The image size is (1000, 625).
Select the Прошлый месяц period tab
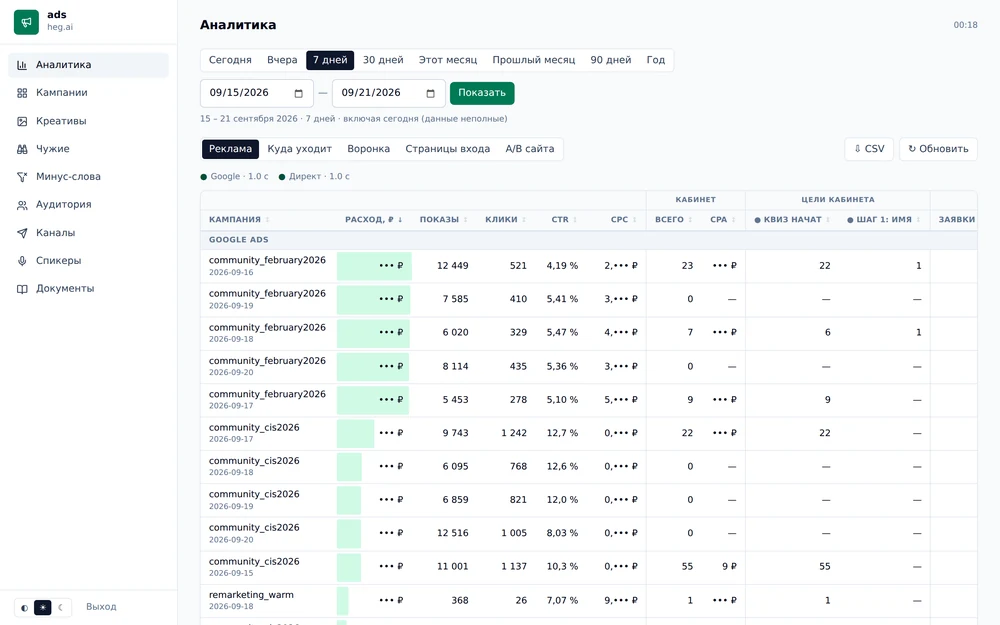click(x=534, y=60)
